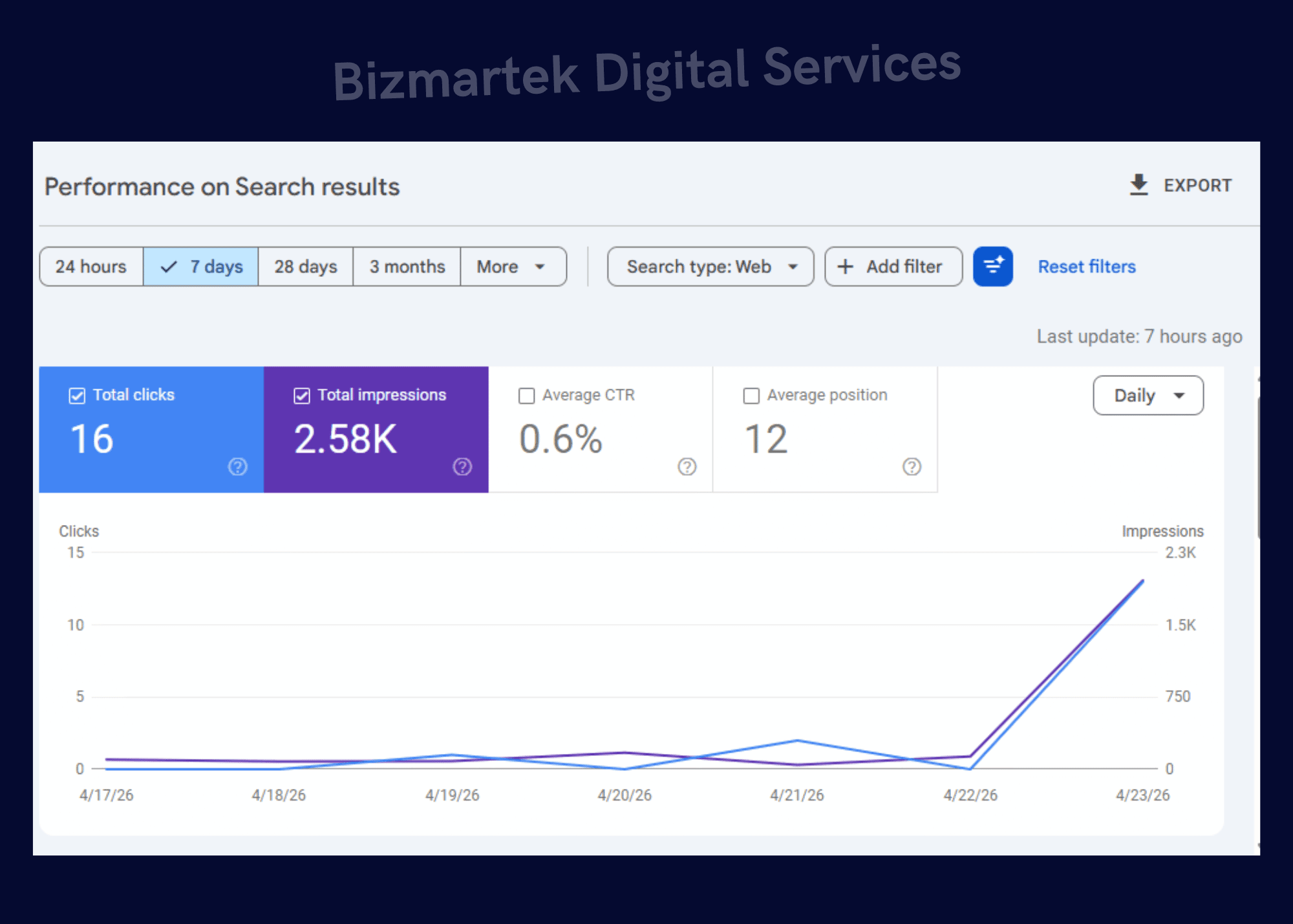Select the 7 days date range
1293x924 pixels.
(201, 266)
